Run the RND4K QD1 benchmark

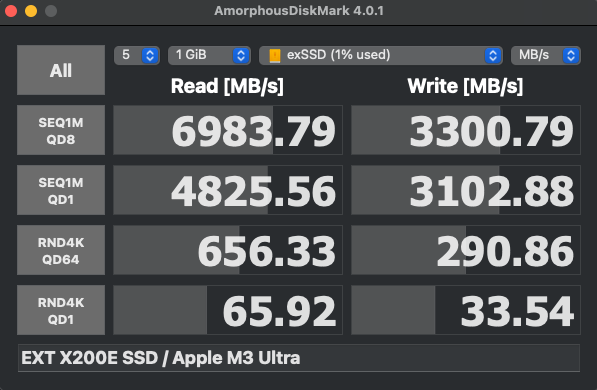pos(61,310)
